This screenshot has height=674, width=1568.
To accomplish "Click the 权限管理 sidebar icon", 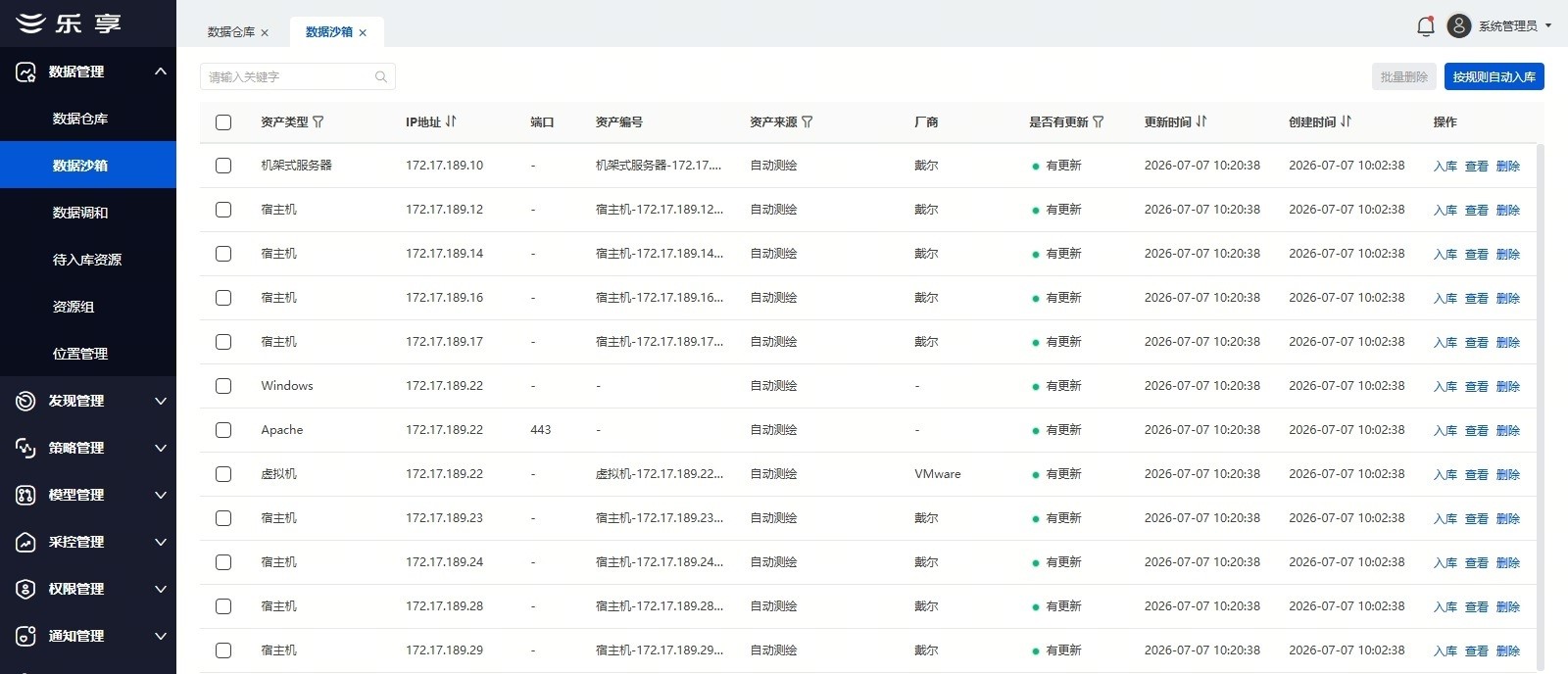I will [x=25, y=589].
